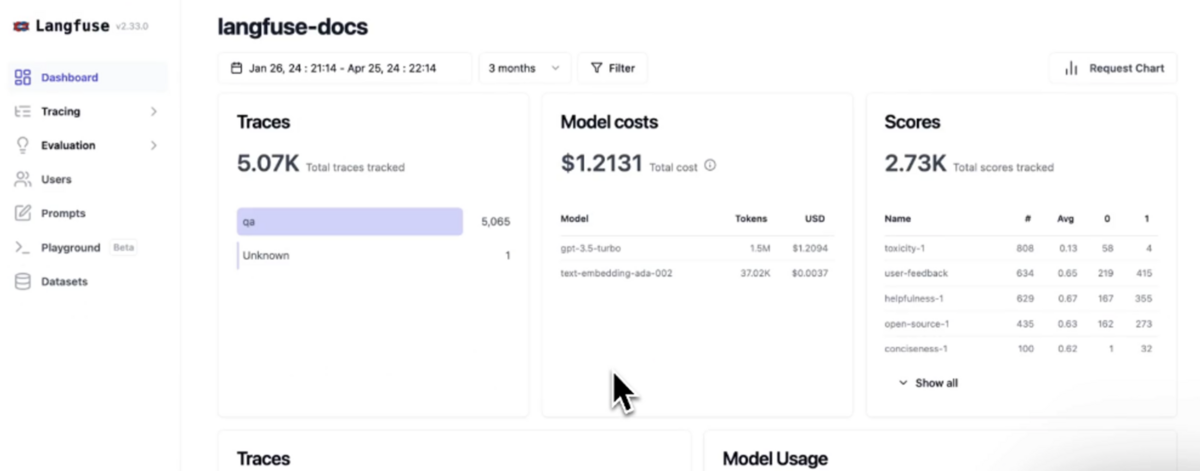1200x471 pixels.
Task: Expand the Evaluation submenu chevron
Action: coord(154,145)
